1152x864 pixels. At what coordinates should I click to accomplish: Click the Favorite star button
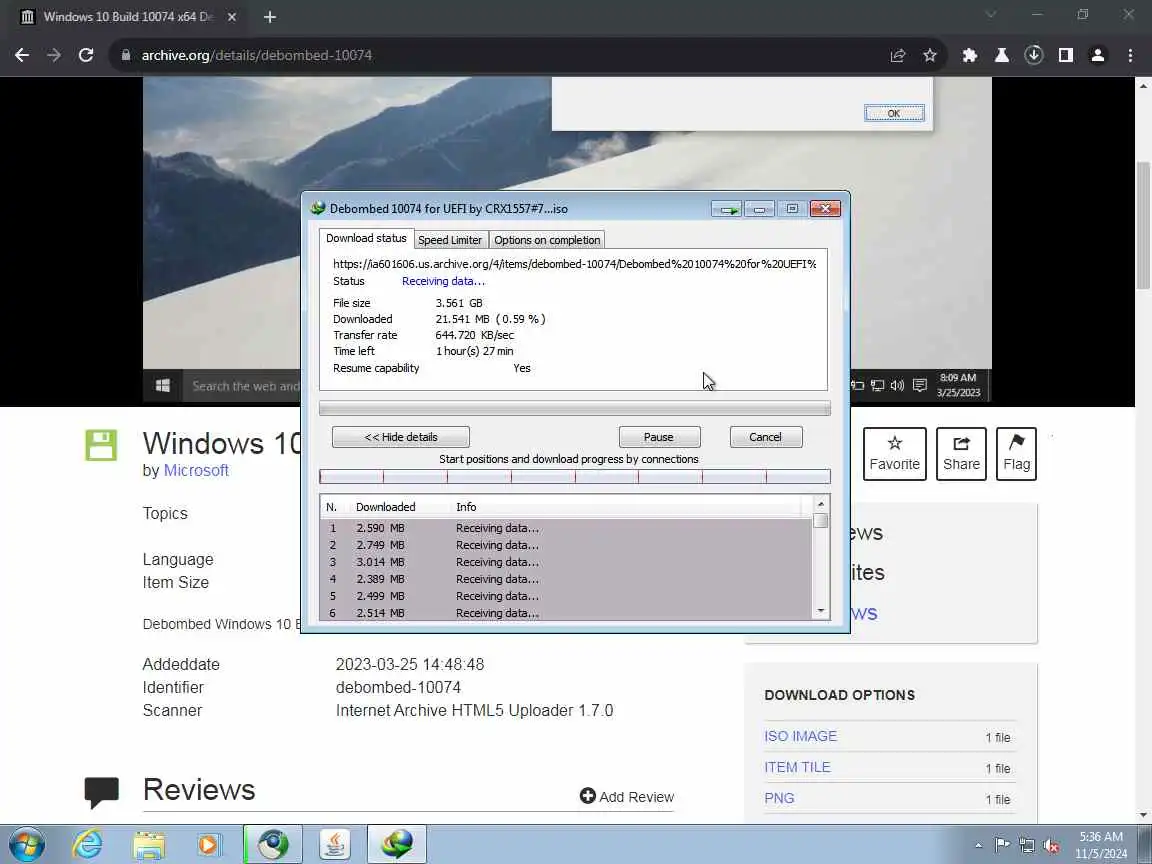pyautogui.click(x=894, y=453)
